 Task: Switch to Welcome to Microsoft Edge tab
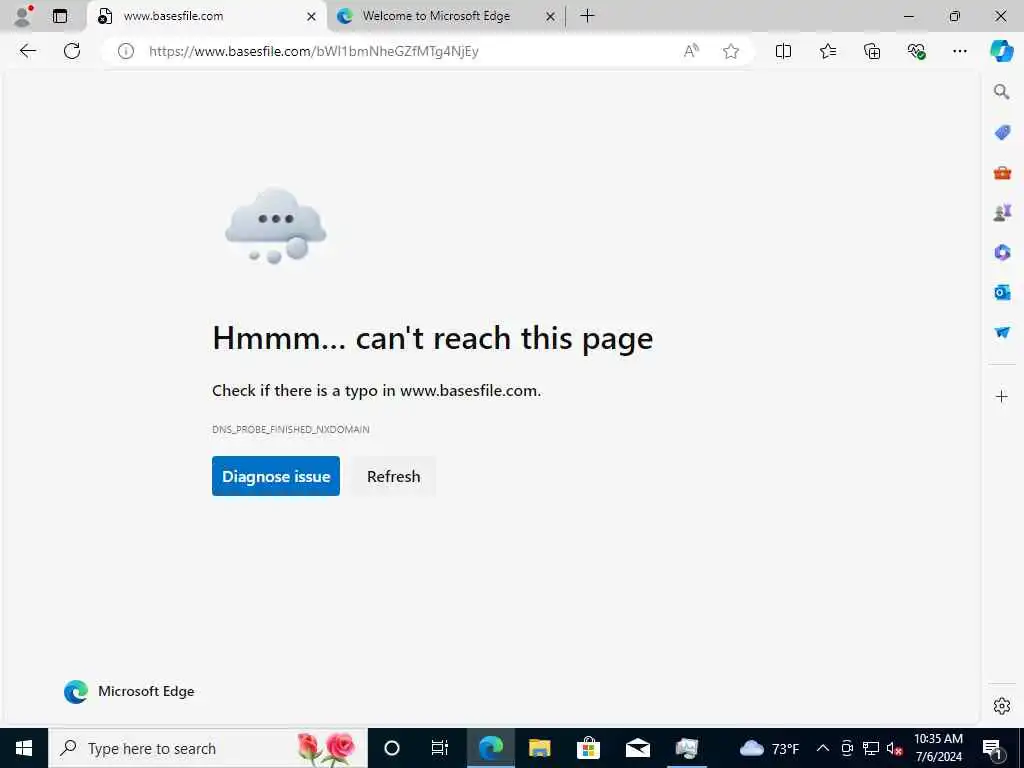point(446,16)
